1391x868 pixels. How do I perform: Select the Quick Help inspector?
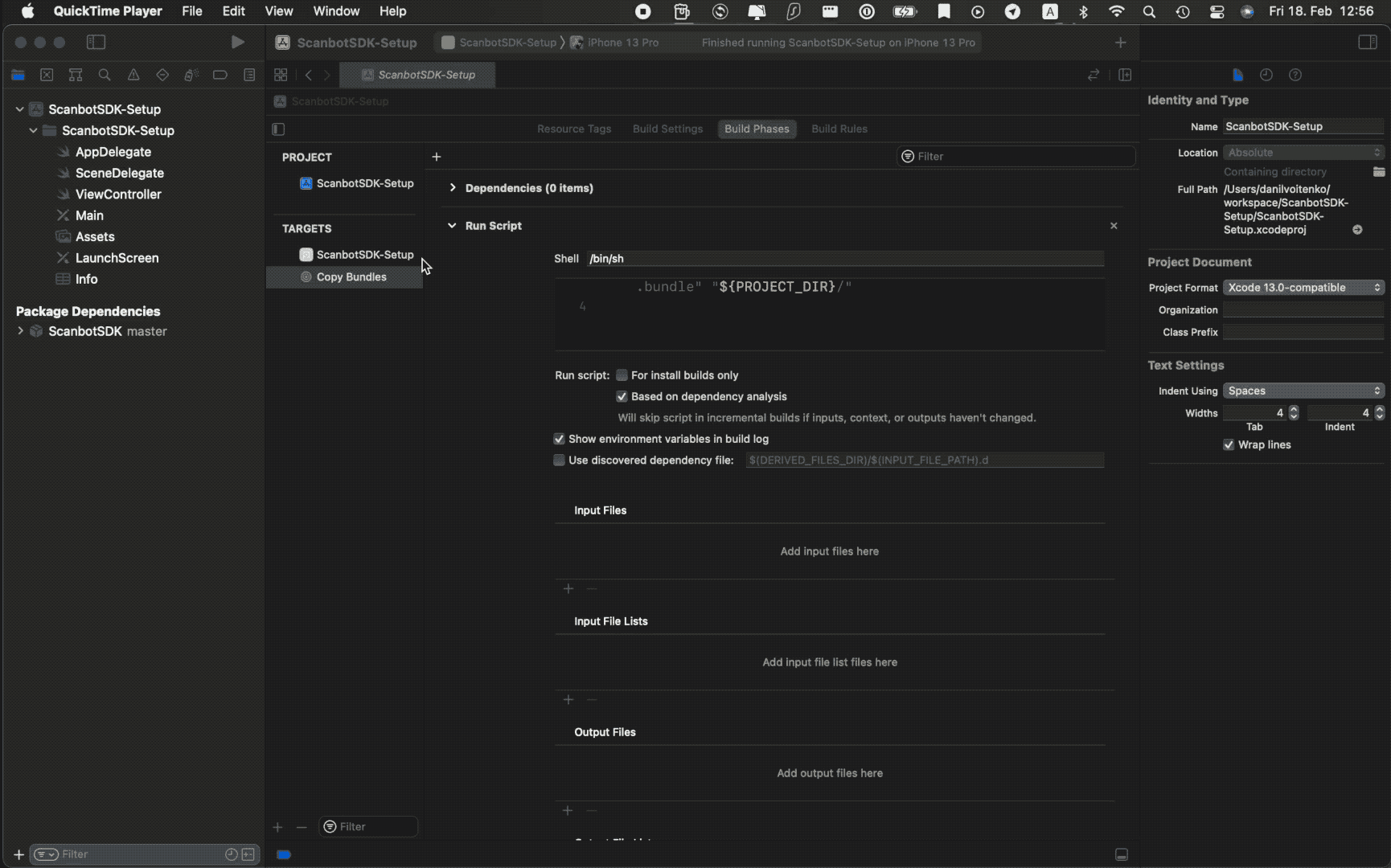click(1295, 75)
